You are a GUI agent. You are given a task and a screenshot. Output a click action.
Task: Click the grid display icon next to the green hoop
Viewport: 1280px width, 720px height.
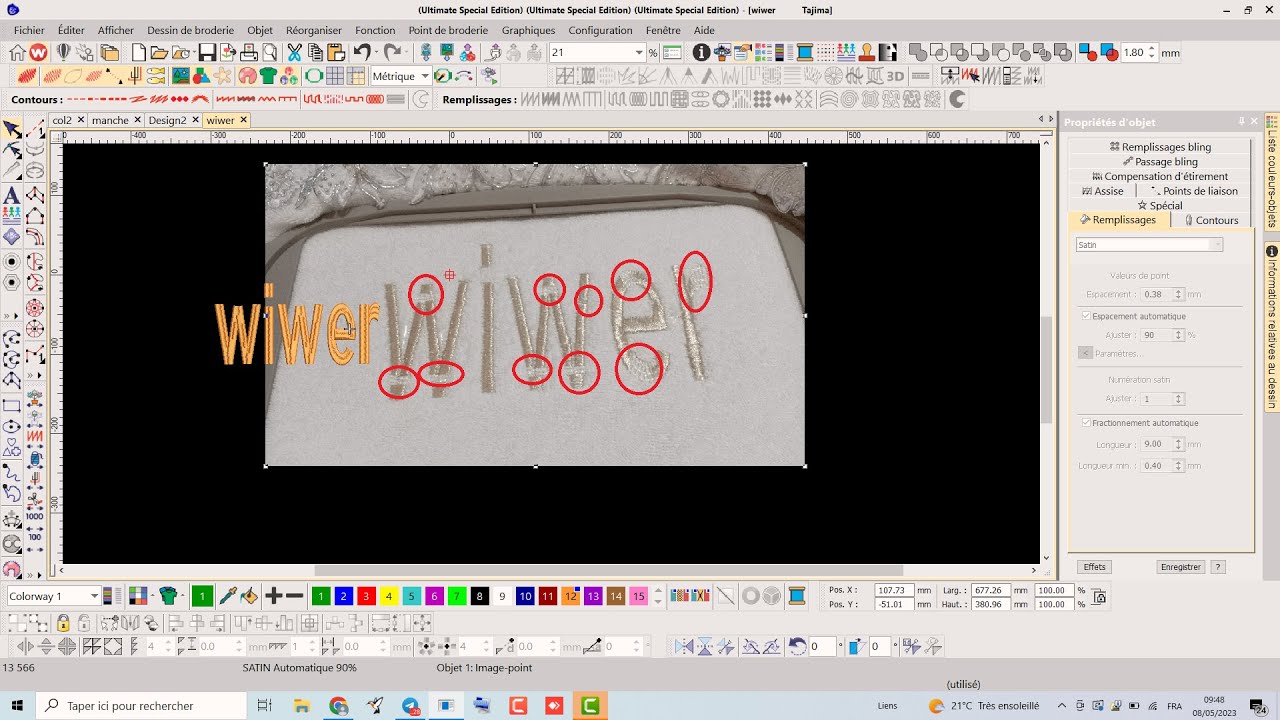pyautogui.click(x=335, y=76)
